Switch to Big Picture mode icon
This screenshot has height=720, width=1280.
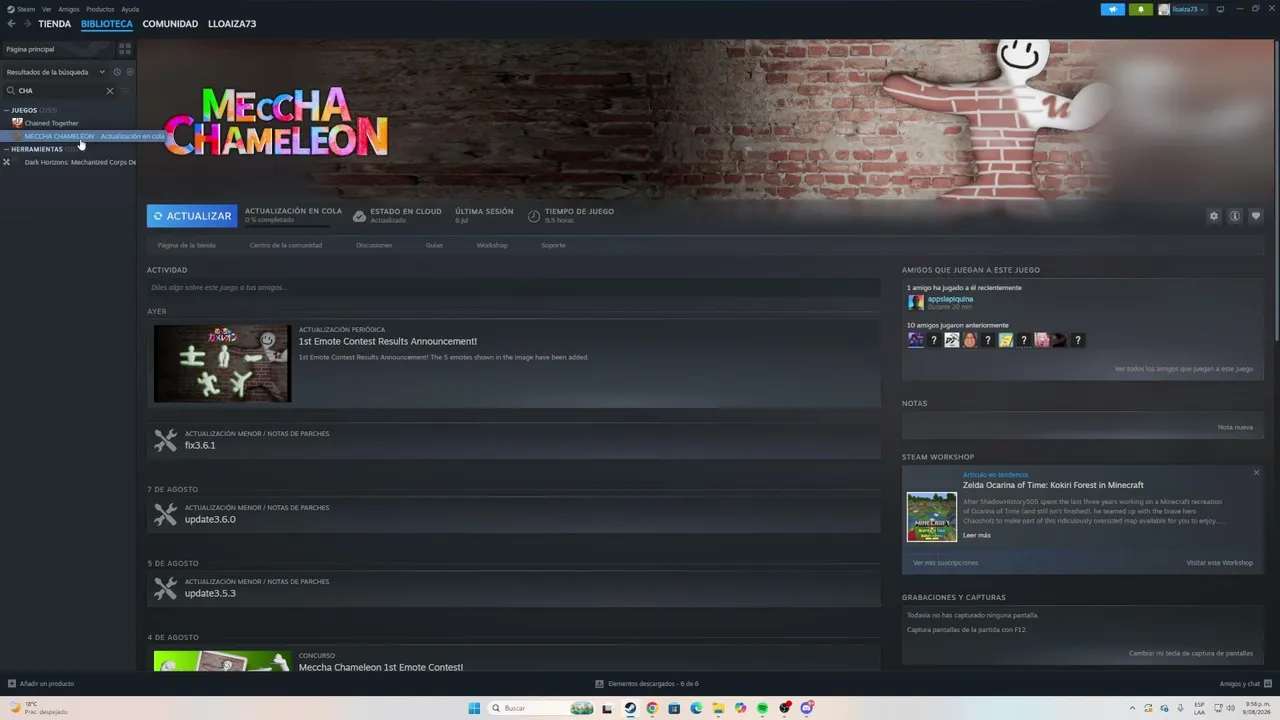pyautogui.click(x=1220, y=9)
